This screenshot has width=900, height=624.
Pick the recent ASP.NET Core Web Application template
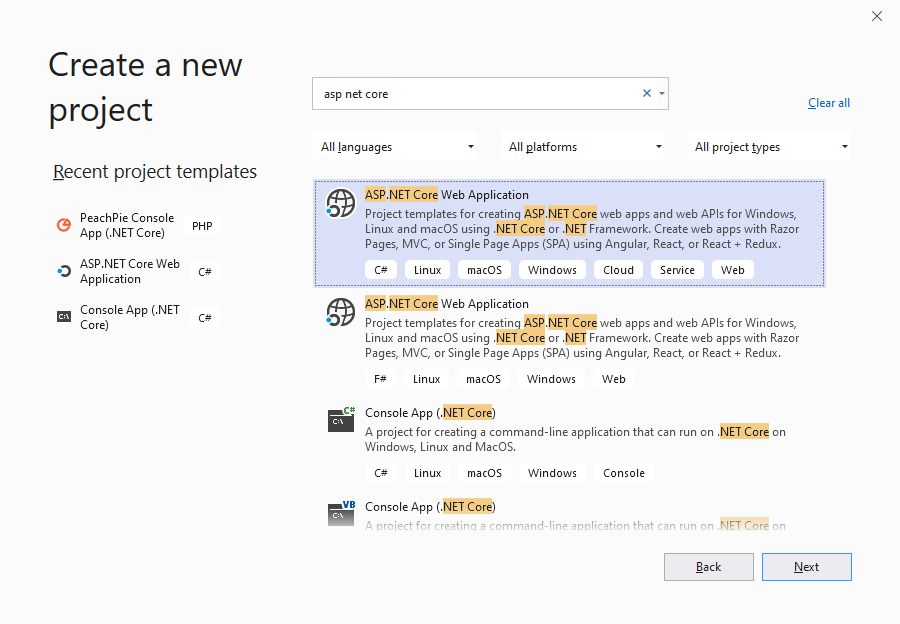click(130, 272)
